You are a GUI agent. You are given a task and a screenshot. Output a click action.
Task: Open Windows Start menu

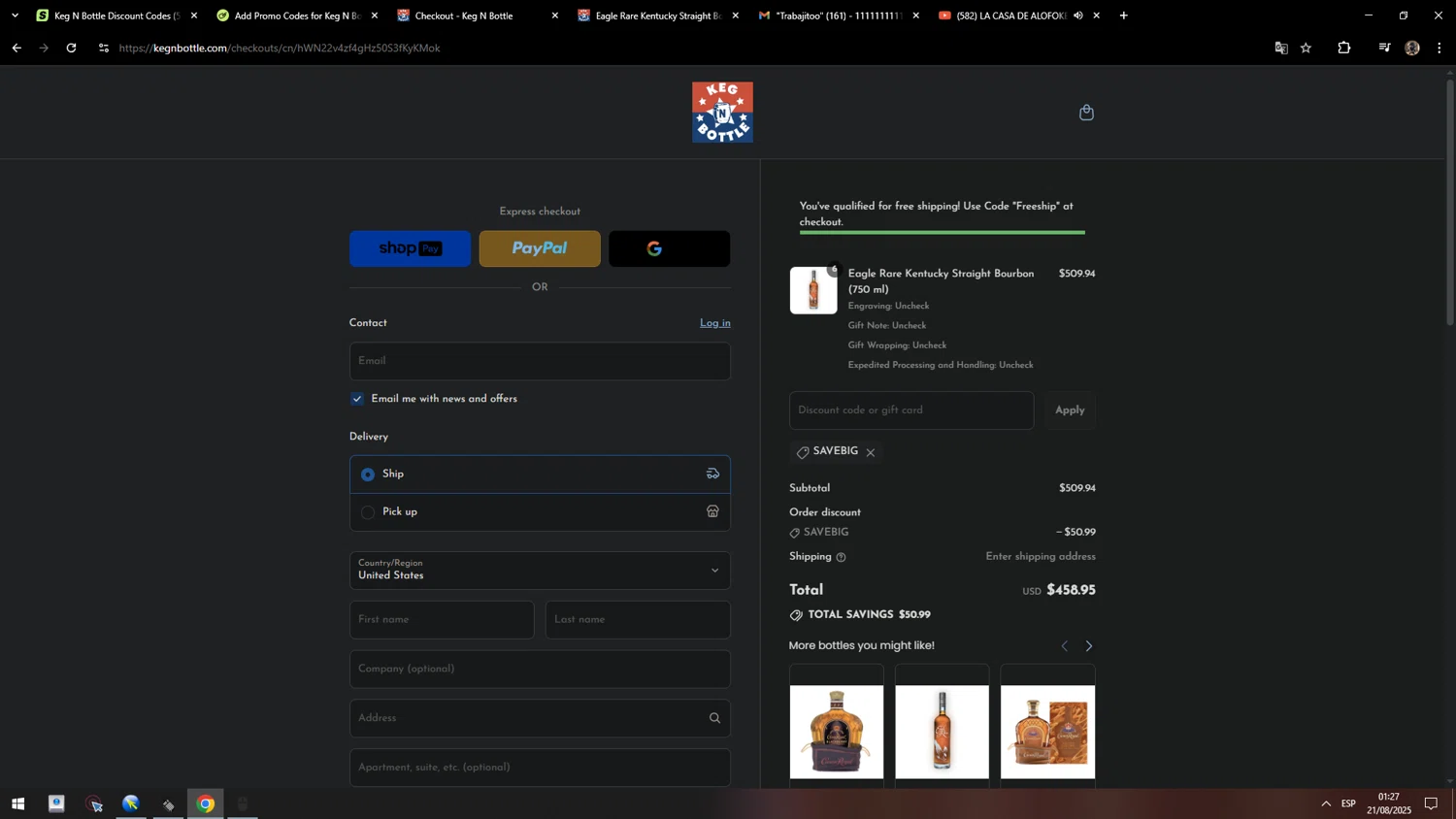(x=17, y=804)
